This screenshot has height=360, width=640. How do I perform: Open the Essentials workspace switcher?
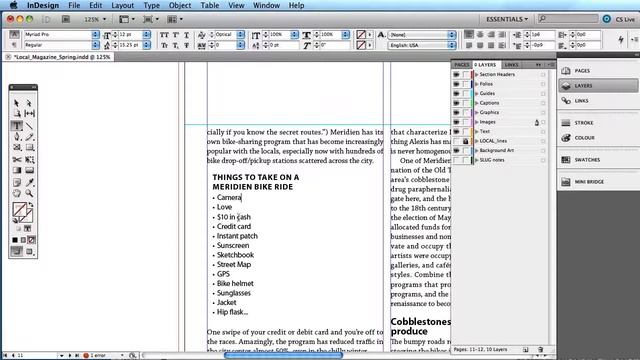[x=507, y=19]
